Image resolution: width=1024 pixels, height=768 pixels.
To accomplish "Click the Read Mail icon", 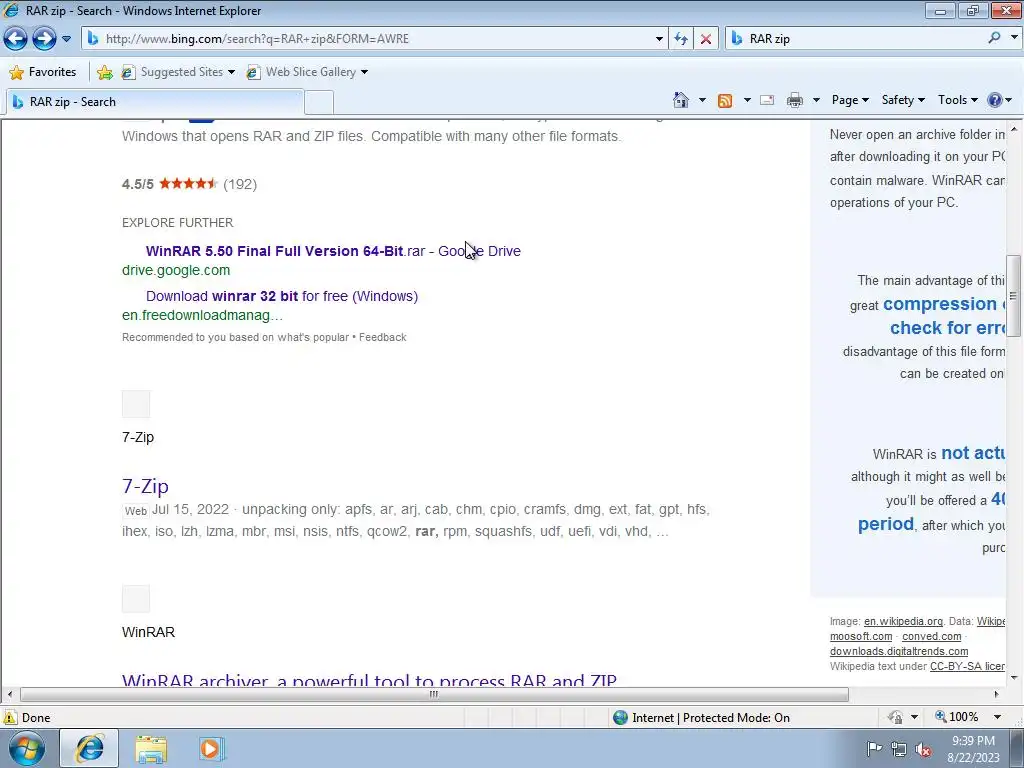I will tap(767, 100).
